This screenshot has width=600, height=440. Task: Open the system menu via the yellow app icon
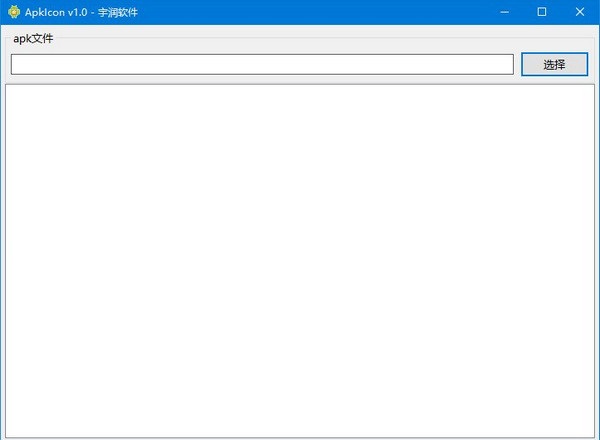pyautogui.click(x=13, y=12)
